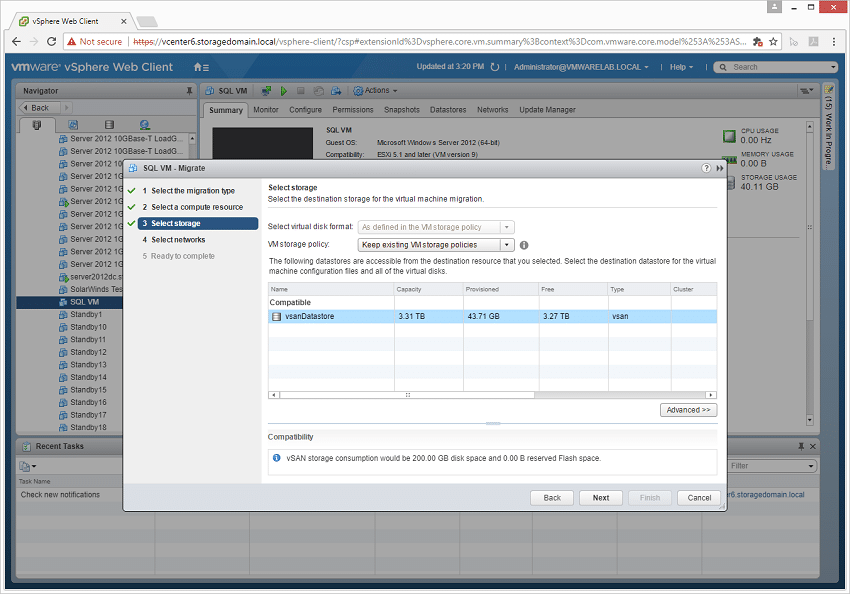Pin the Recent Tasks panel
850x594 pixels.
(x=801, y=447)
